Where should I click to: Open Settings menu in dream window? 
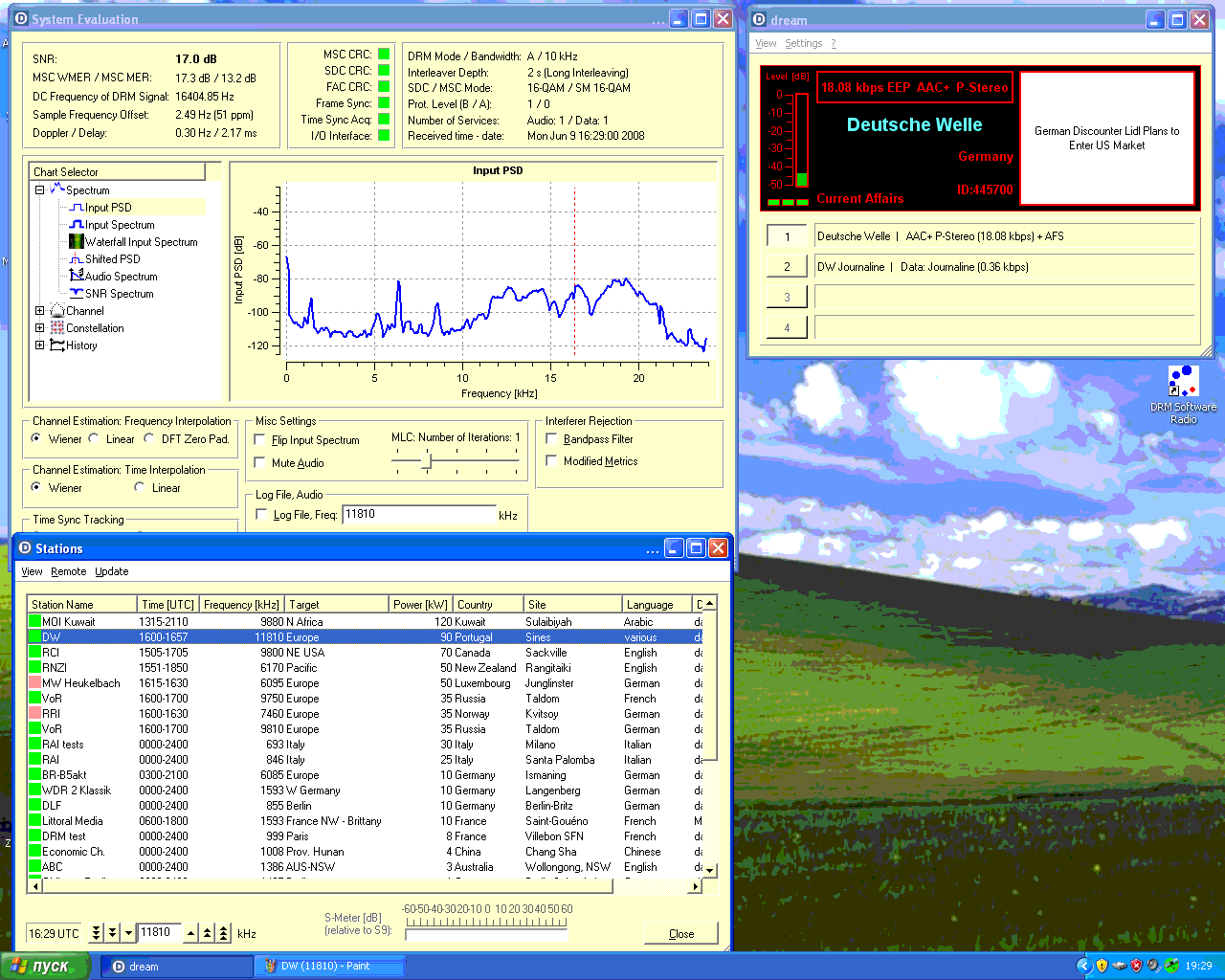click(x=804, y=43)
